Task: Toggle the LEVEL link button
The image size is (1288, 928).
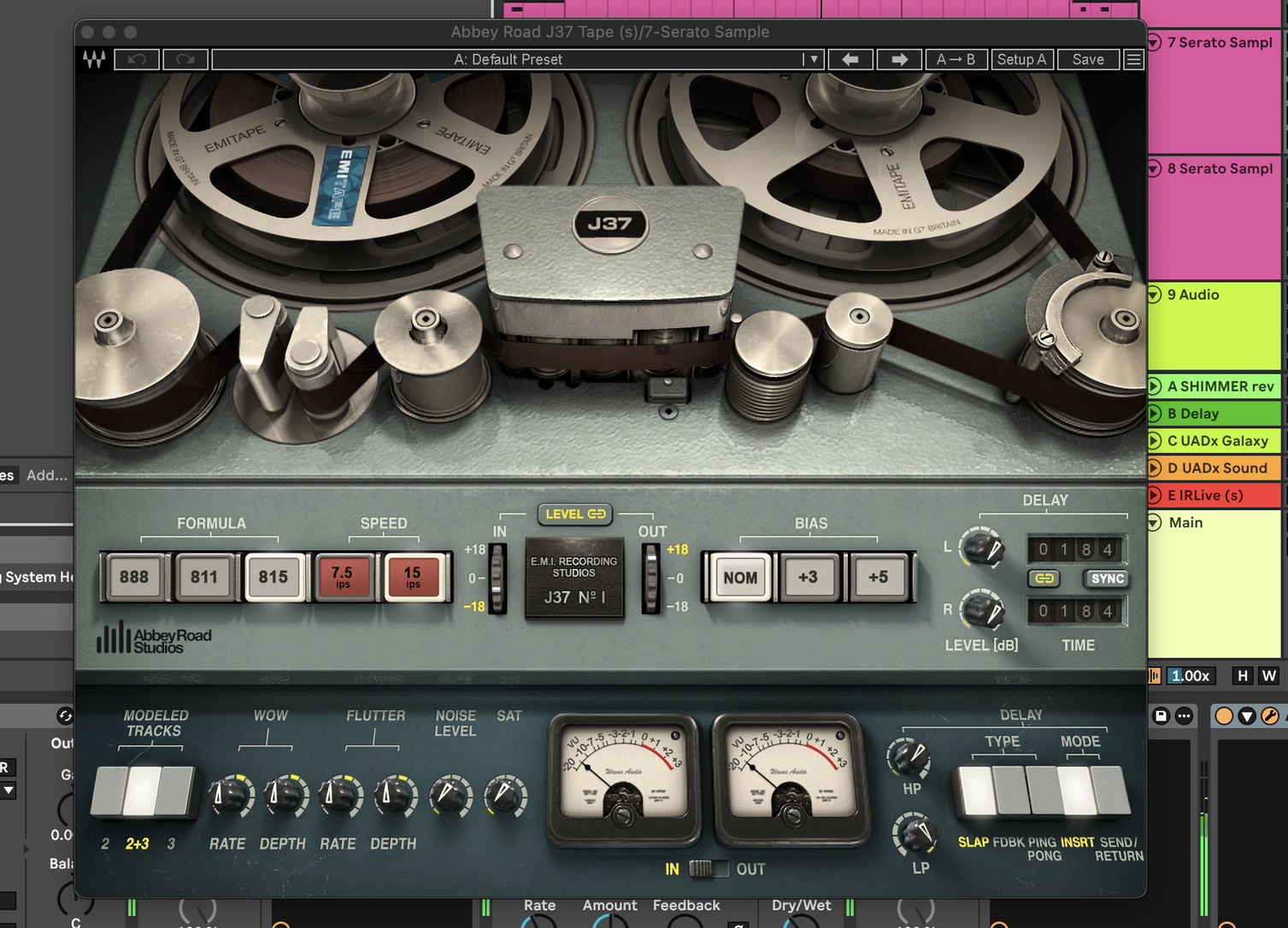Action: tap(575, 514)
